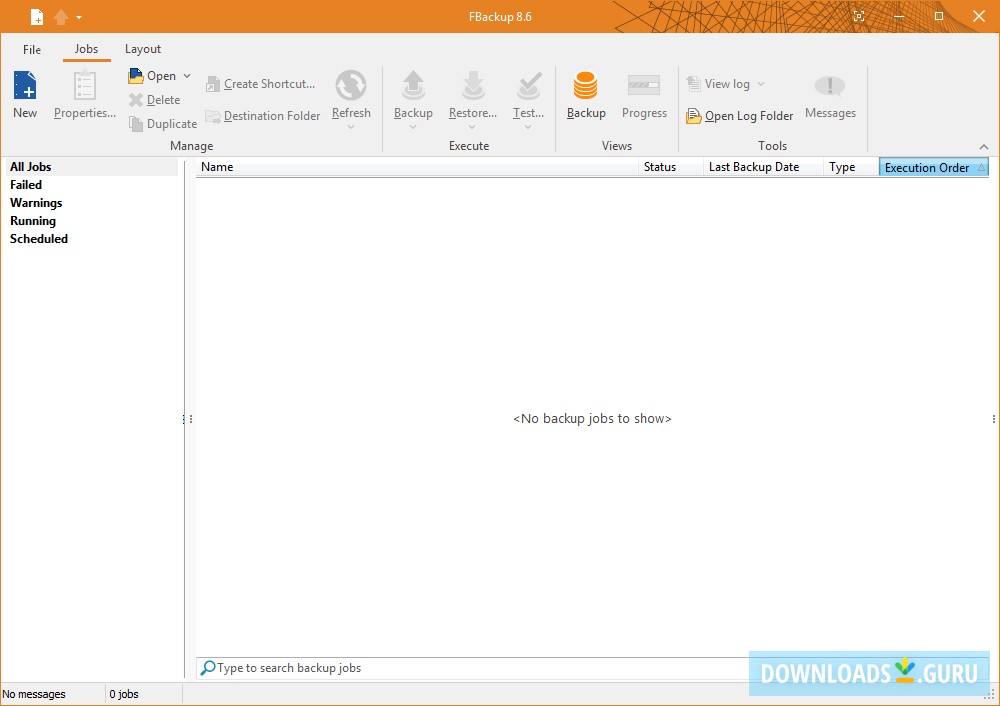Image resolution: width=1000 pixels, height=706 pixels.
Task: Sort by Last Backup Date column
Action: [763, 167]
